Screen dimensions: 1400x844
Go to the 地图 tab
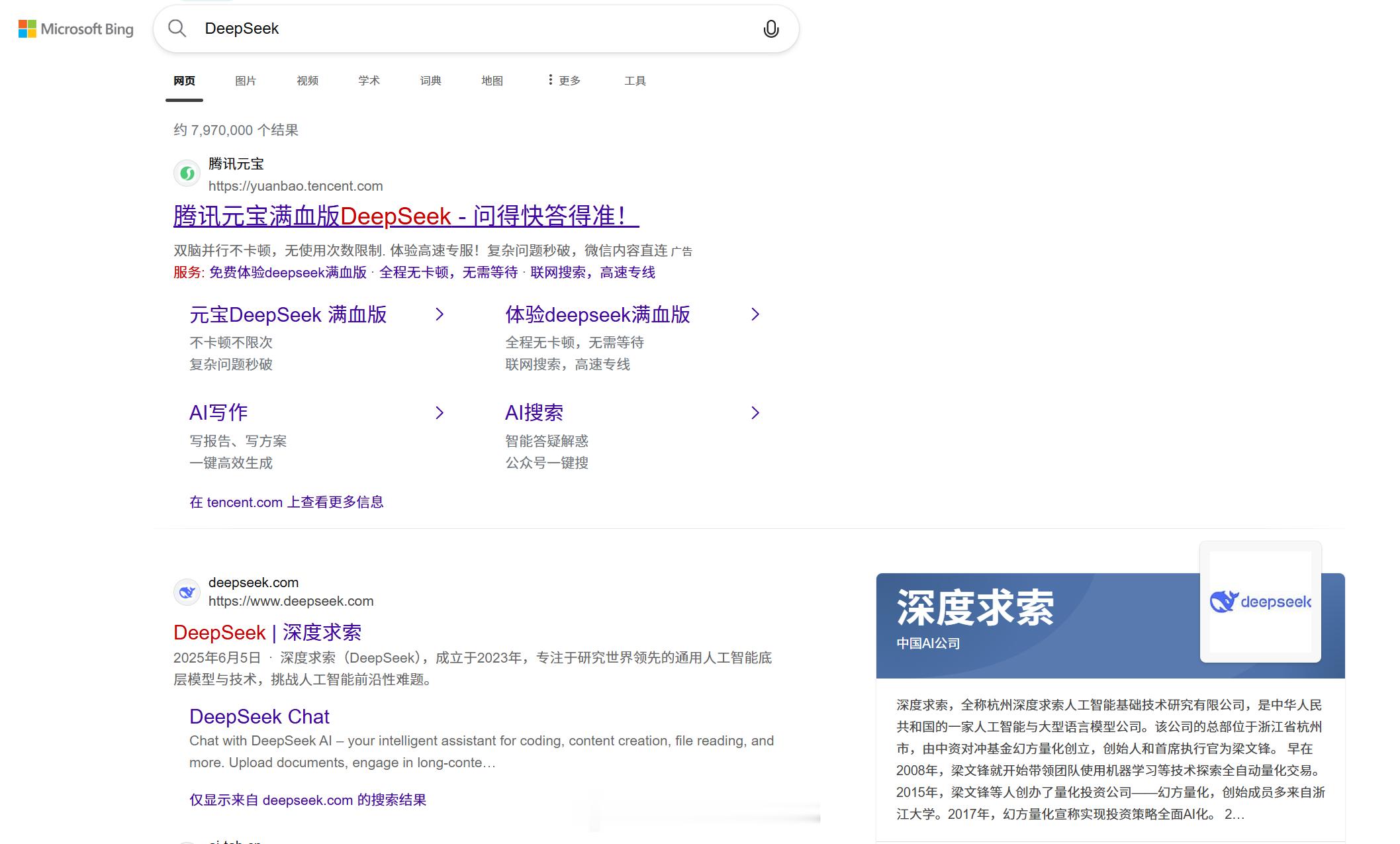[x=492, y=81]
